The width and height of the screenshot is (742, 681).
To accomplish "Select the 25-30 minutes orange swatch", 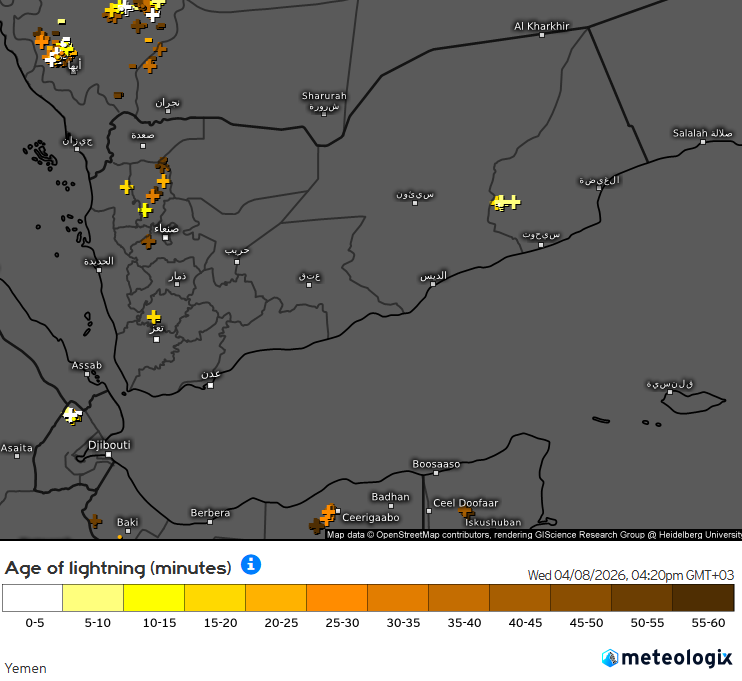I will 337,598.
